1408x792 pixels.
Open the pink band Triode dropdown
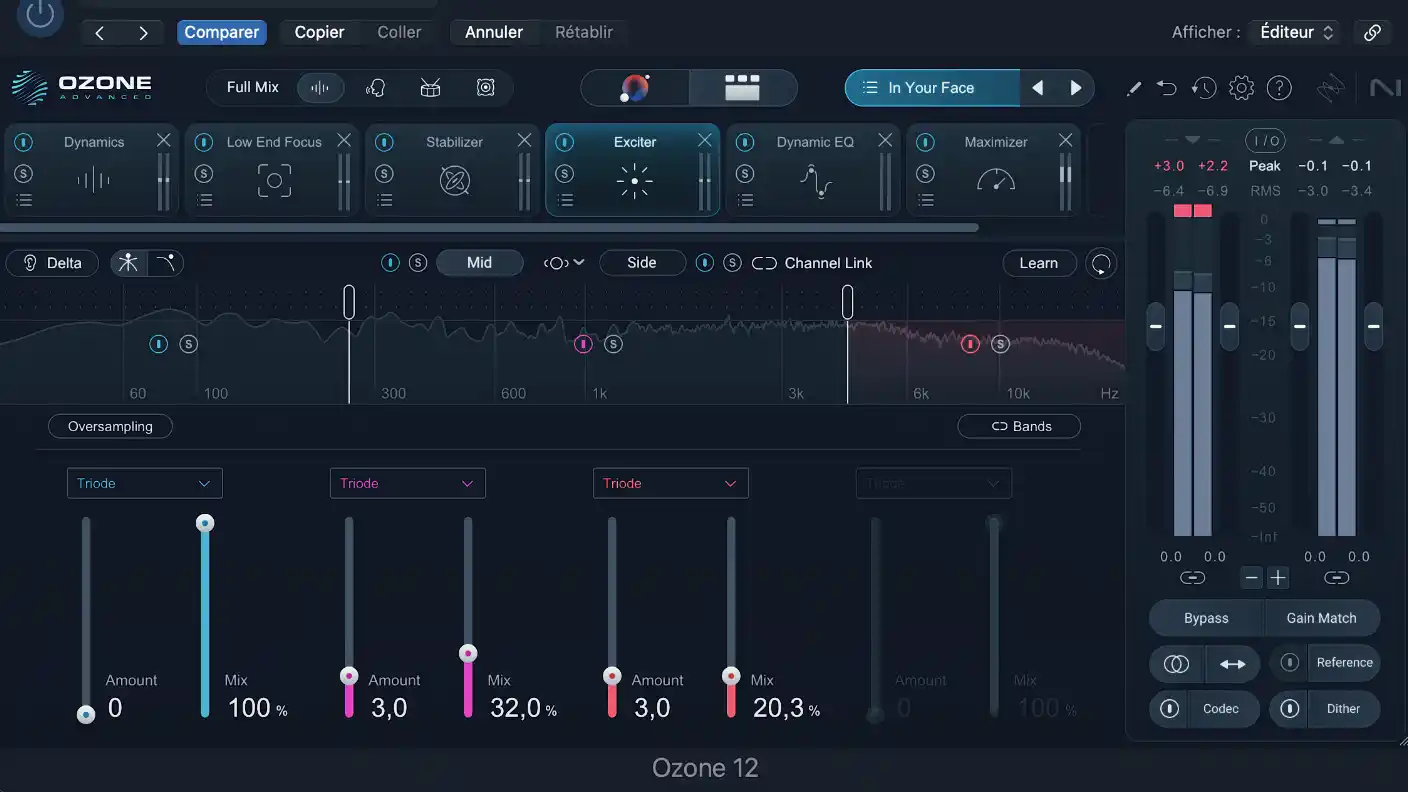[407, 483]
